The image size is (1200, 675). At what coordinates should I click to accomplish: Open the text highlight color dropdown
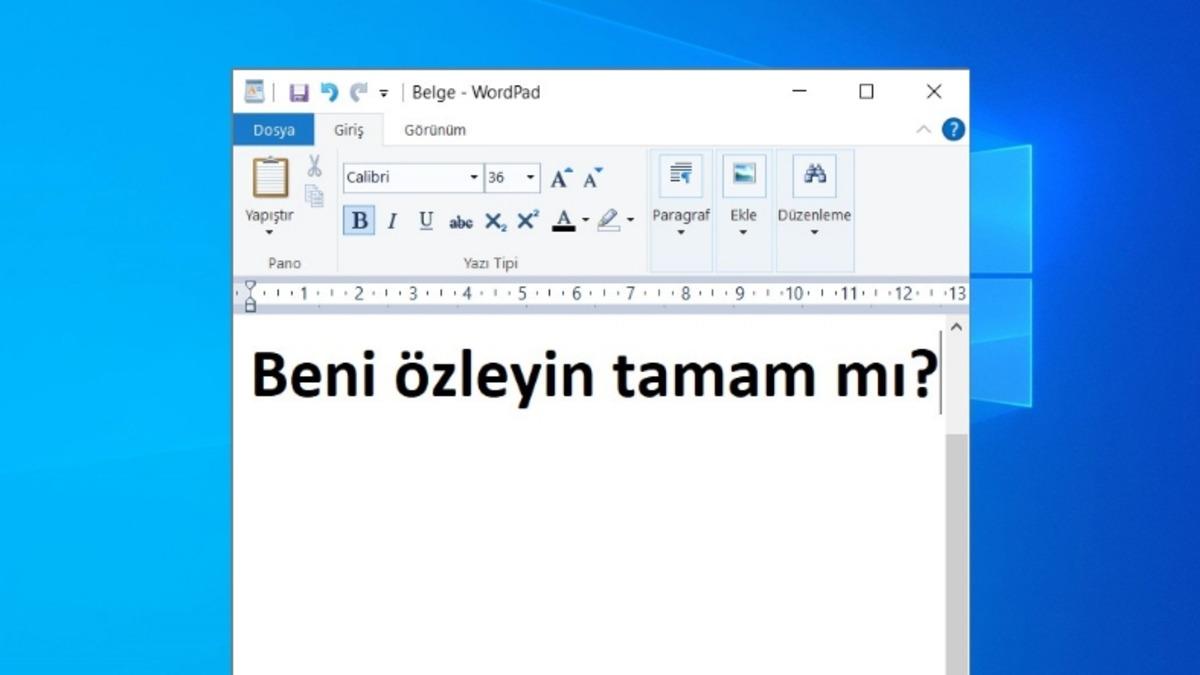[628, 221]
